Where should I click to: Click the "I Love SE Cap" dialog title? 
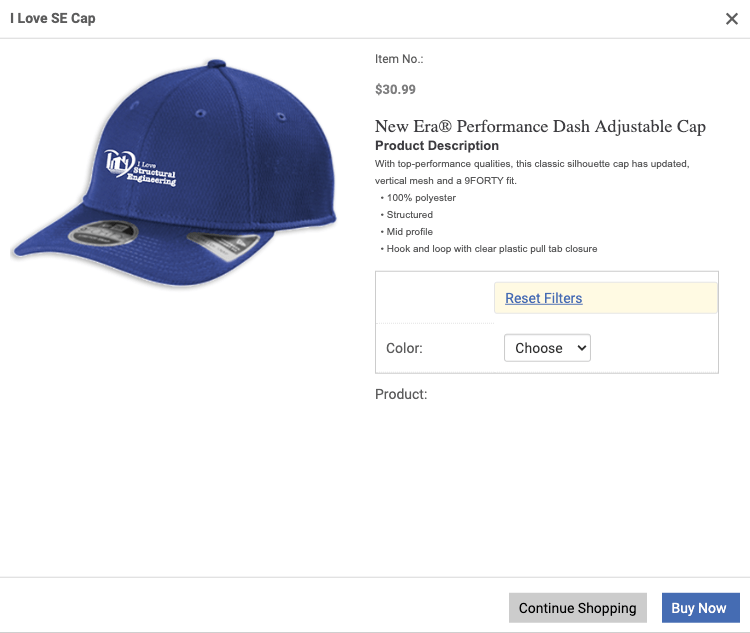[53, 19]
